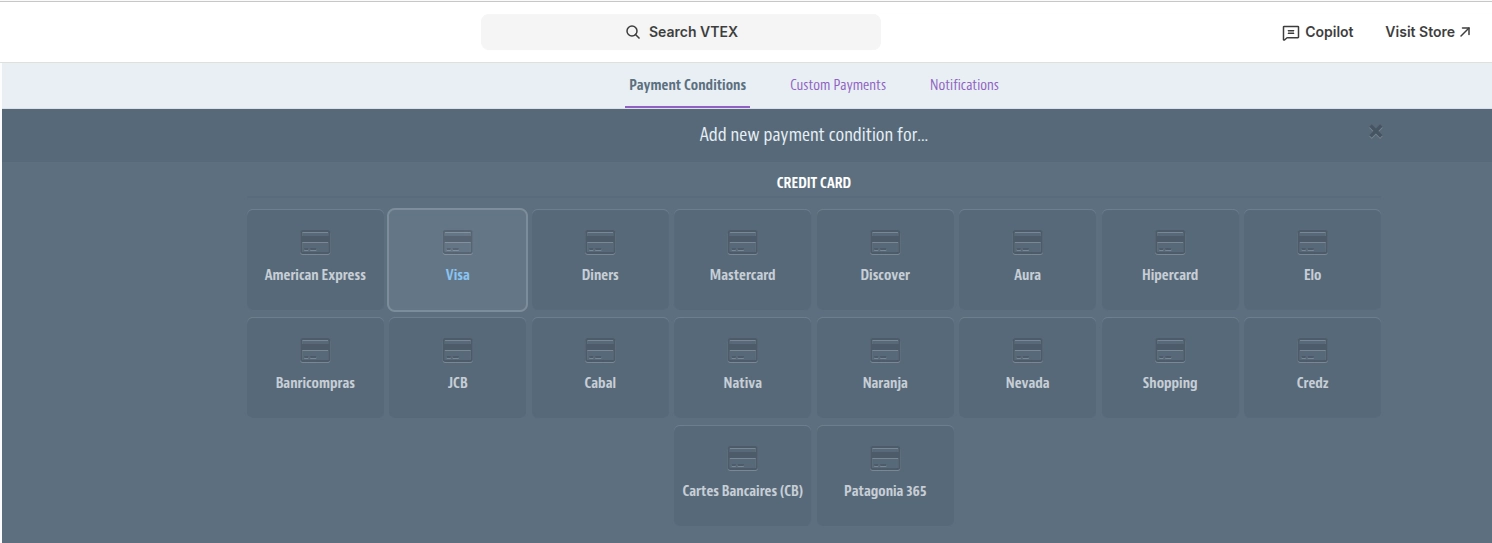
Task: Switch to the Custom Payments tab
Action: (x=838, y=85)
